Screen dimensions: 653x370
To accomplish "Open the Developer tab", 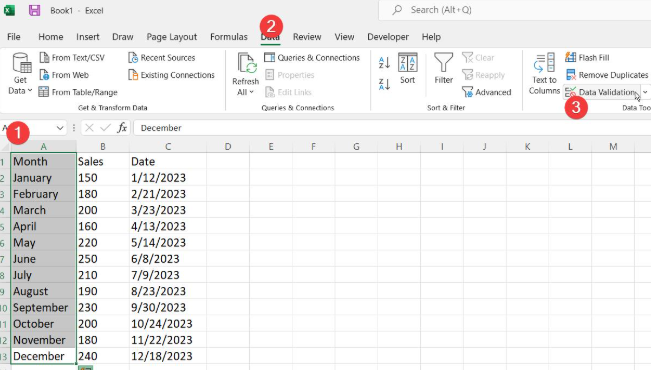I will click(x=388, y=37).
